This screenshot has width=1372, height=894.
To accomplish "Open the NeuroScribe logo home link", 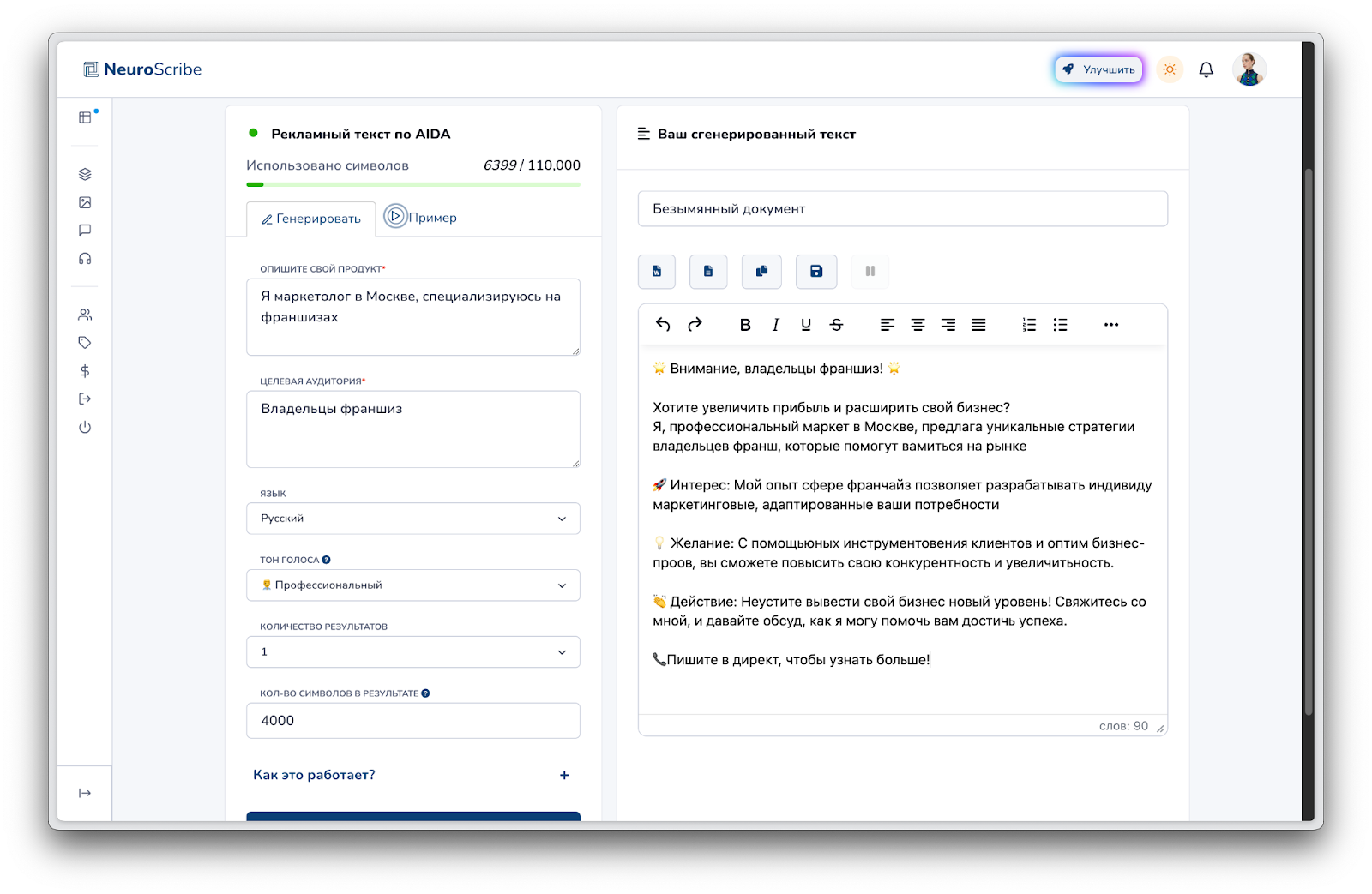I will (x=142, y=69).
